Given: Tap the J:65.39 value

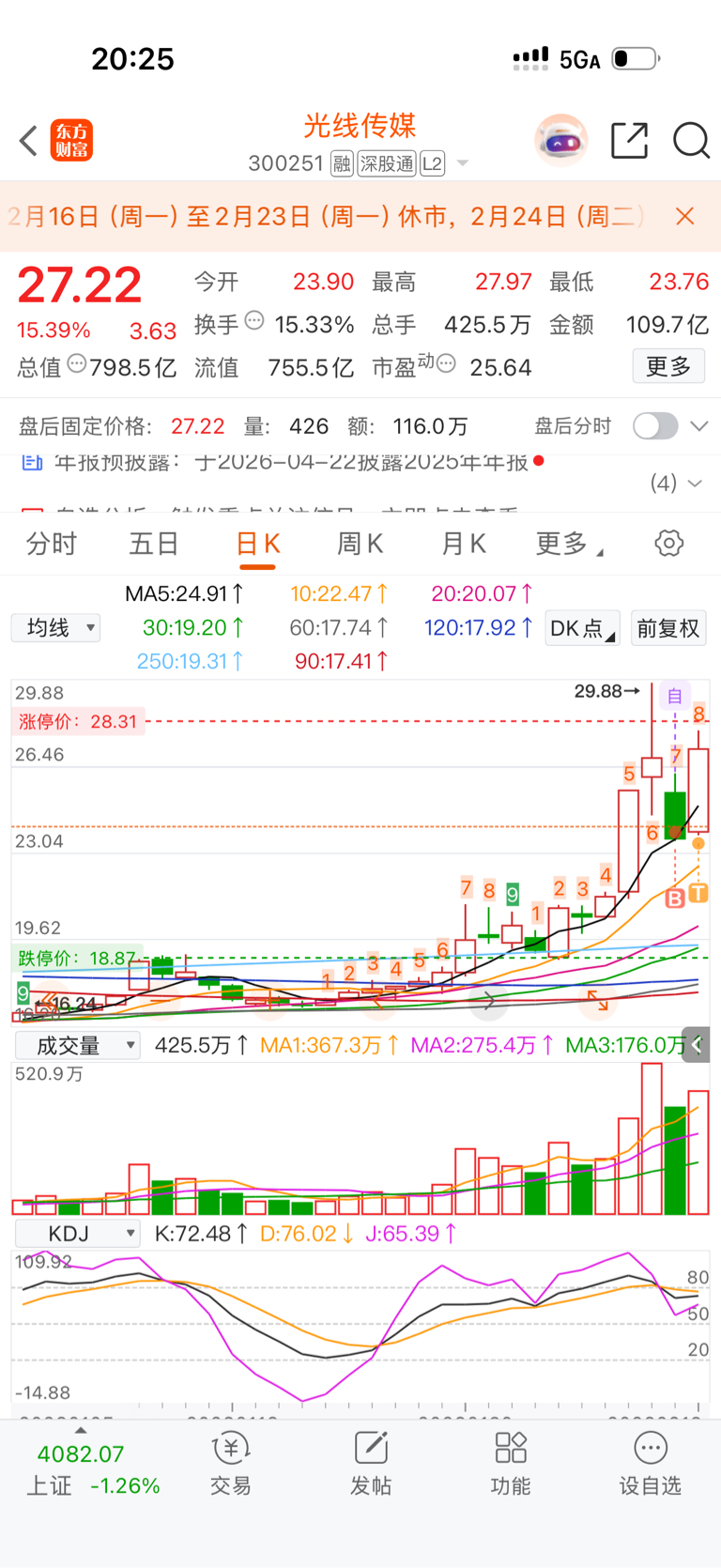Looking at the screenshot, I should [410, 1234].
